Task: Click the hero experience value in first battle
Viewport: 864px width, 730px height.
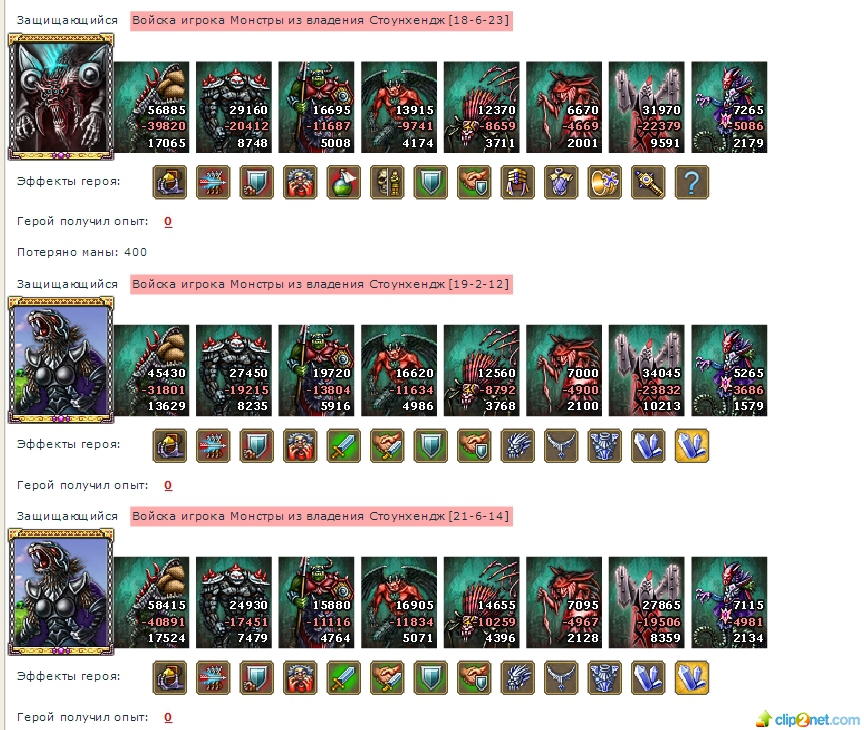Action: point(168,221)
